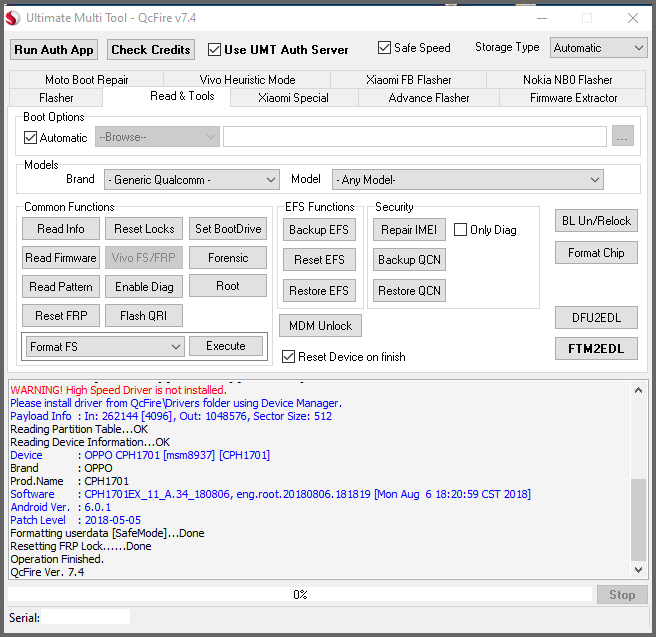Click the Root button
The image size is (656, 637).
[228, 286]
